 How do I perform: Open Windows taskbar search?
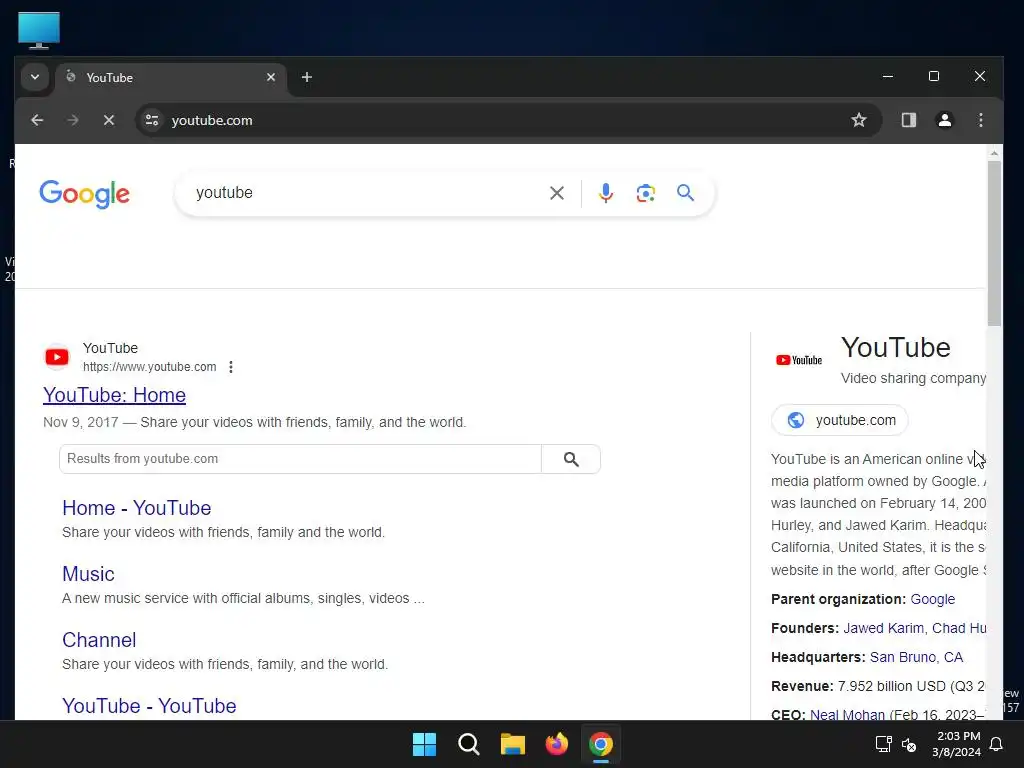(x=468, y=744)
